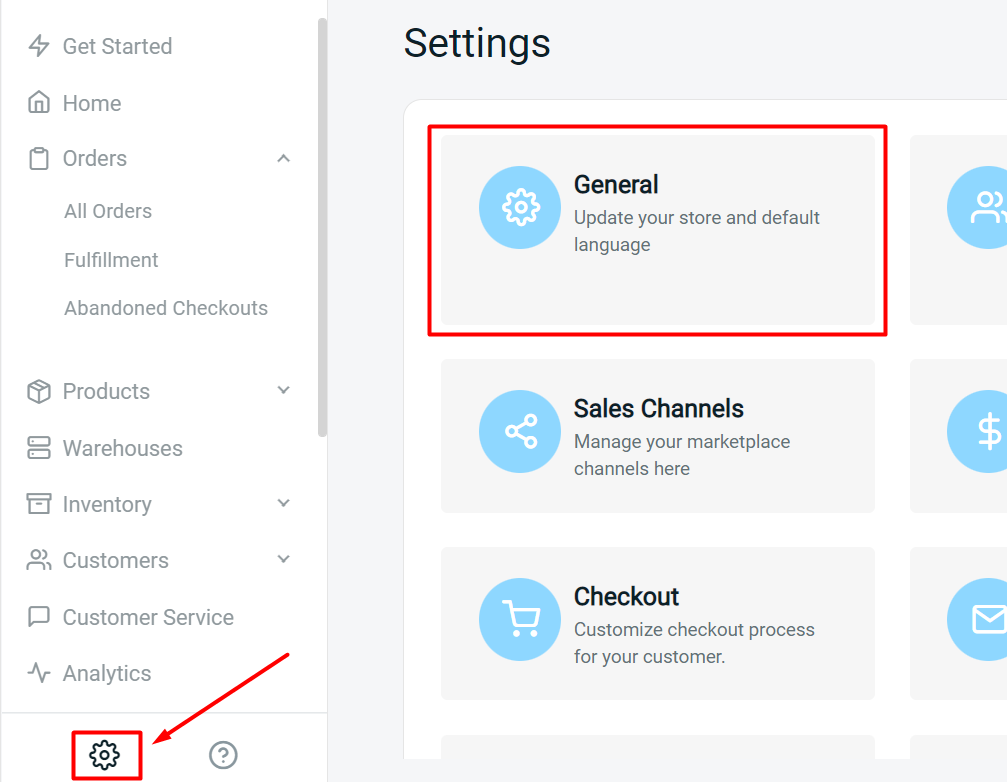
Task: Click the settings gear icon in sidebar footer
Action: click(x=105, y=755)
